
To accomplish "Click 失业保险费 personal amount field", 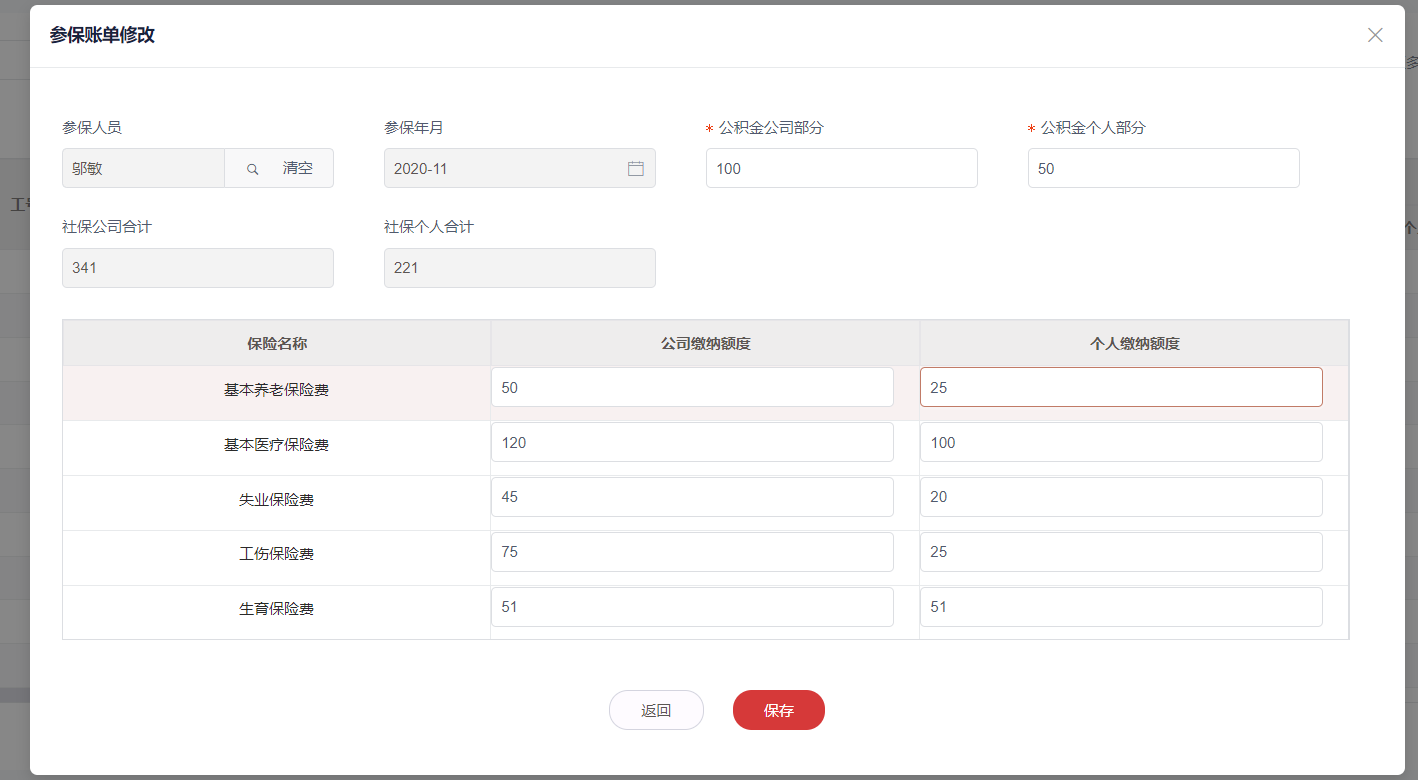I will point(1120,497).
